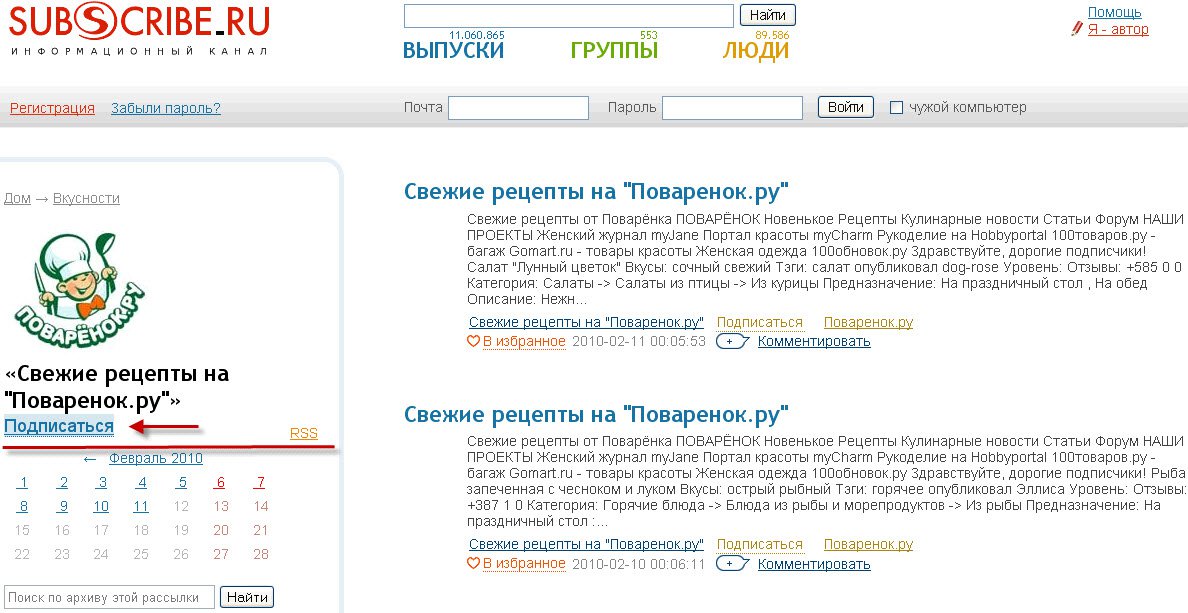
Task: Switch to the Группы section
Action: point(614,50)
